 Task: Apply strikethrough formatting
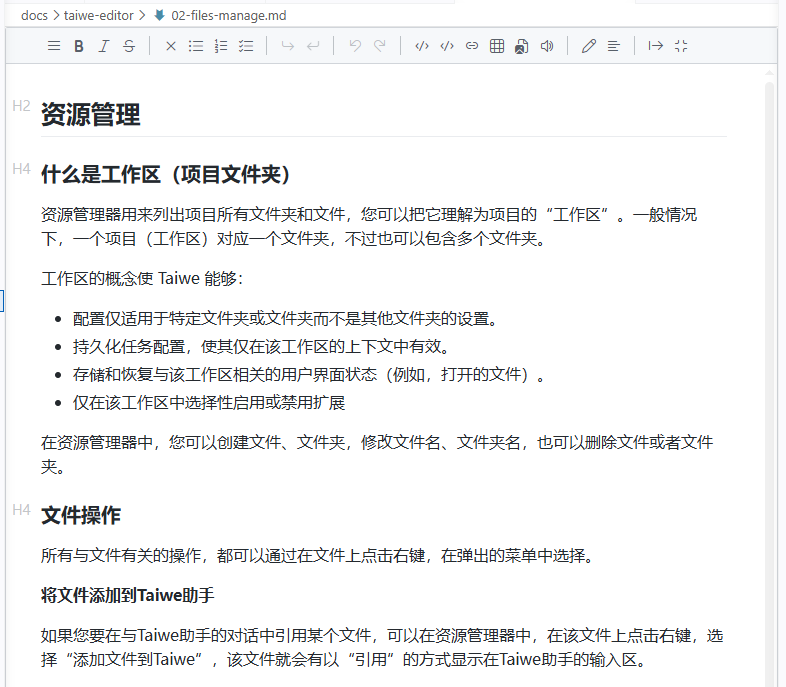point(129,46)
